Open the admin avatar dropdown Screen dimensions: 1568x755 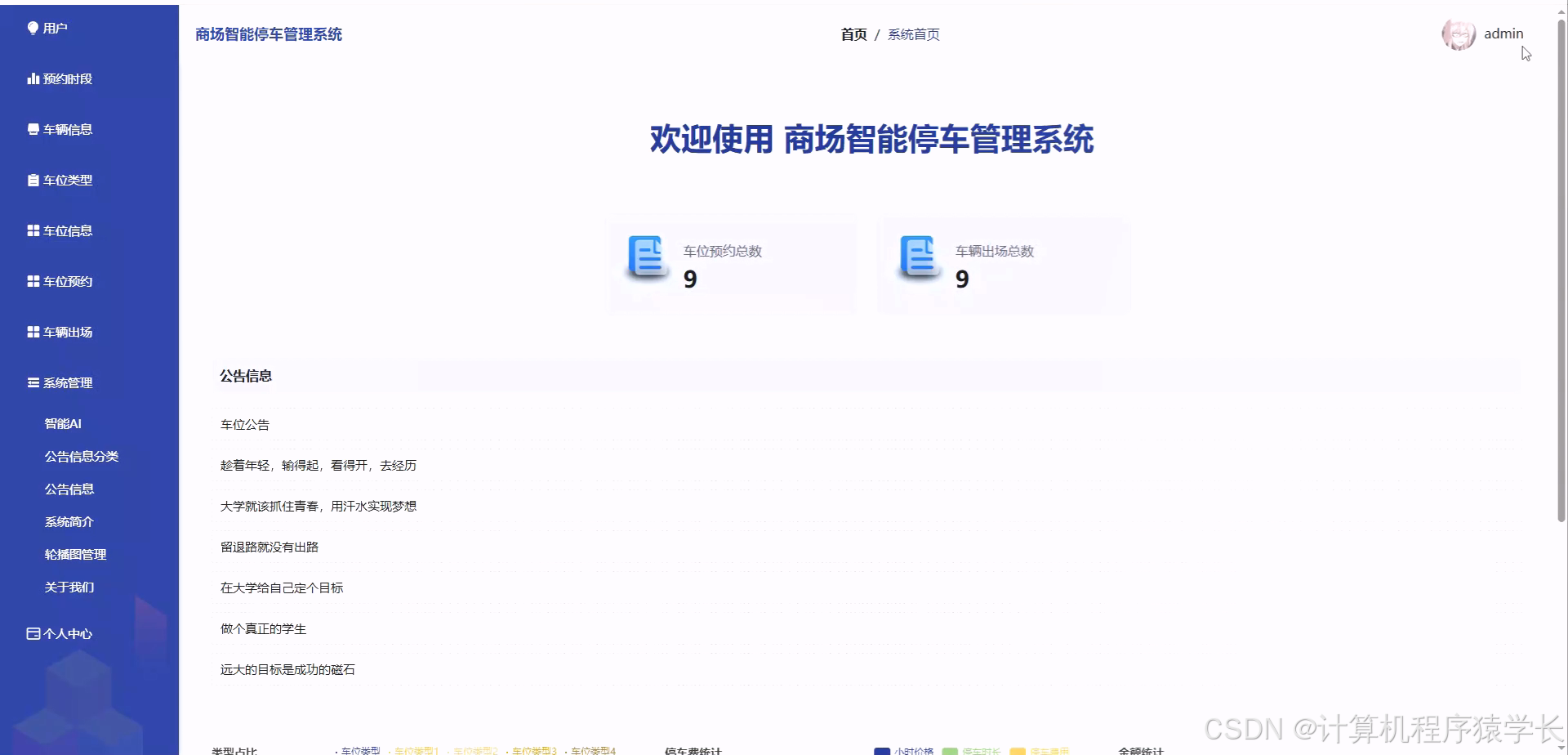tap(1459, 34)
